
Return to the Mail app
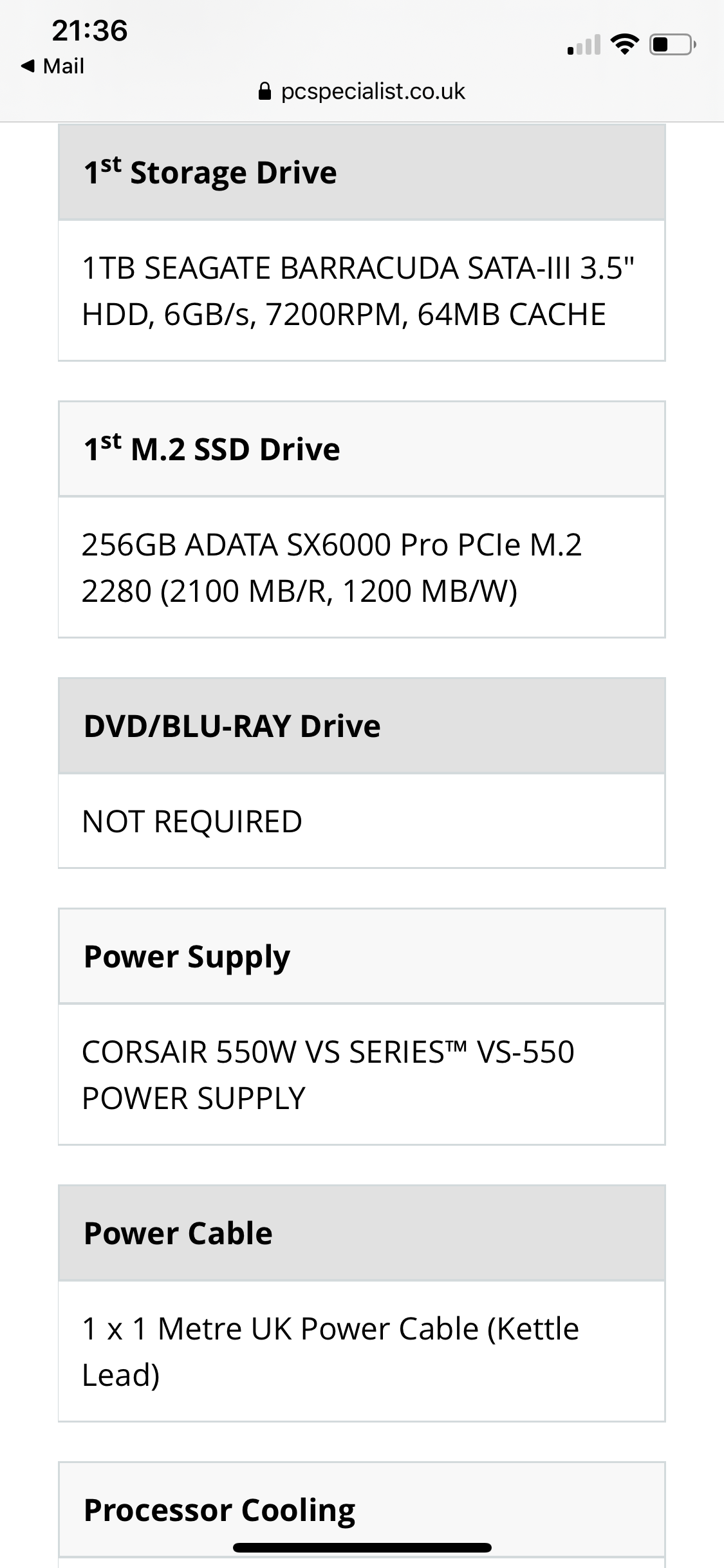tap(53, 66)
